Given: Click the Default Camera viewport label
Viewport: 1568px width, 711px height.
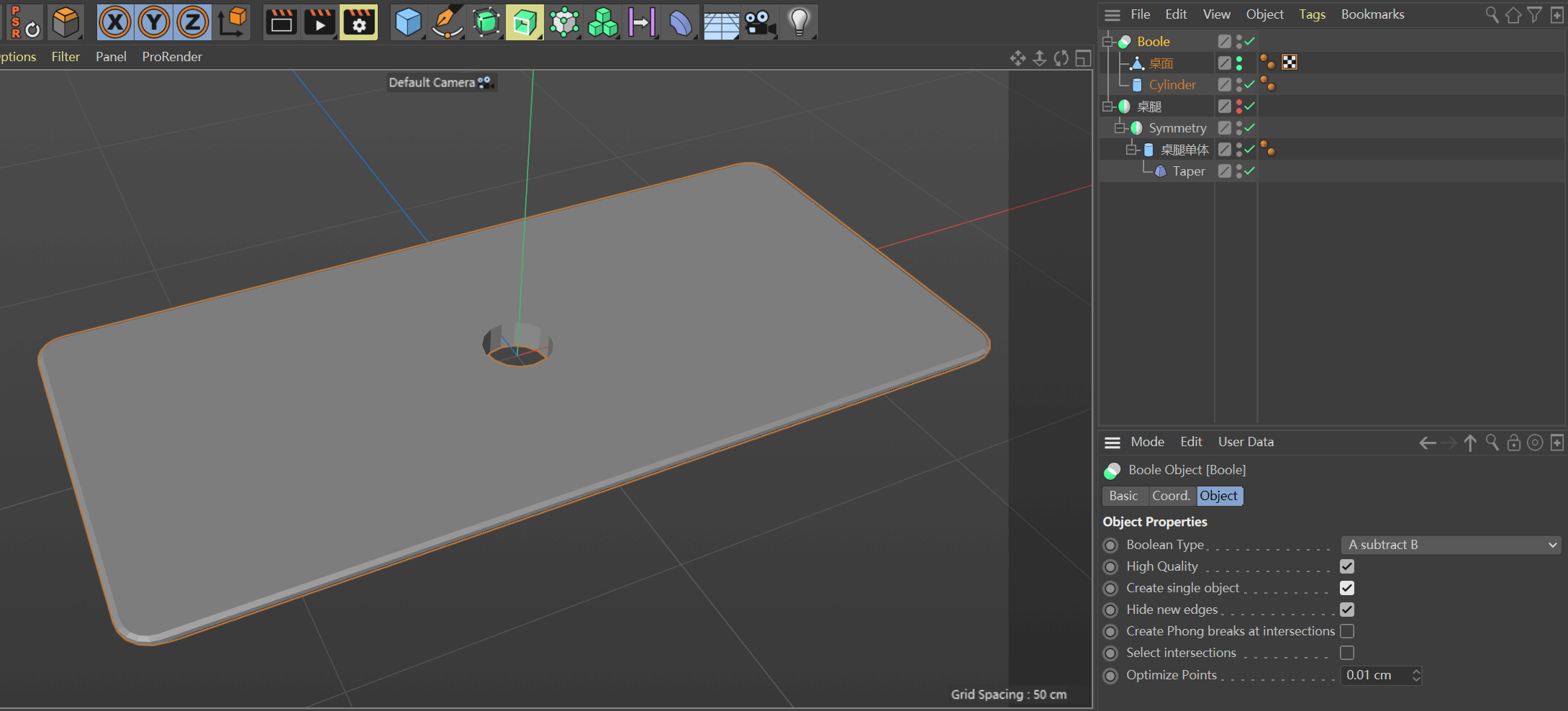Looking at the screenshot, I should tap(441, 83).
